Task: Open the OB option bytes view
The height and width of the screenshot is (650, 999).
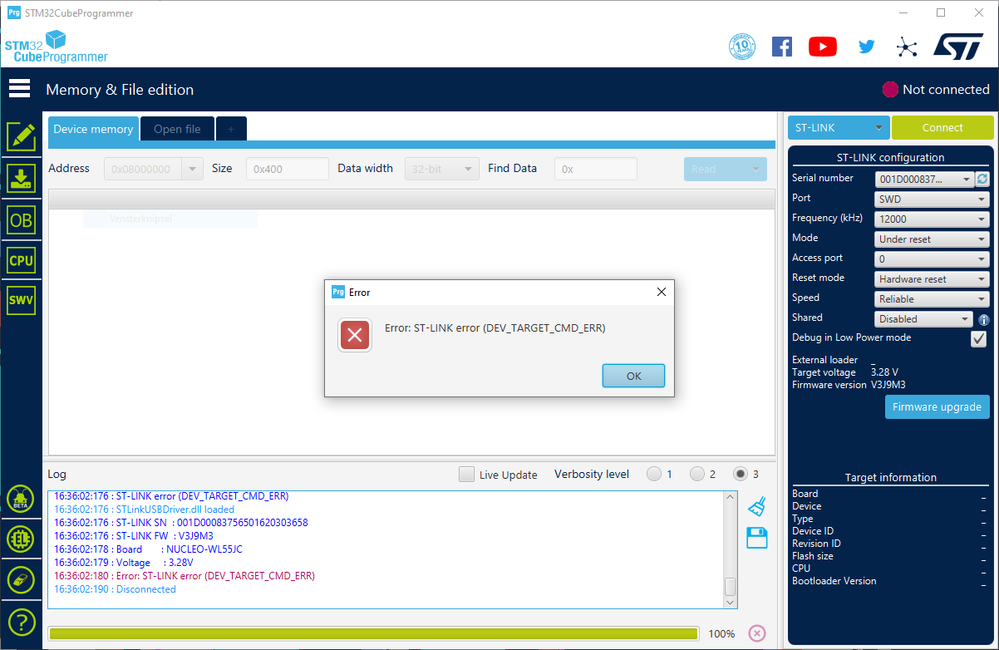Action: pyautogui.click(x=21, y=220)
